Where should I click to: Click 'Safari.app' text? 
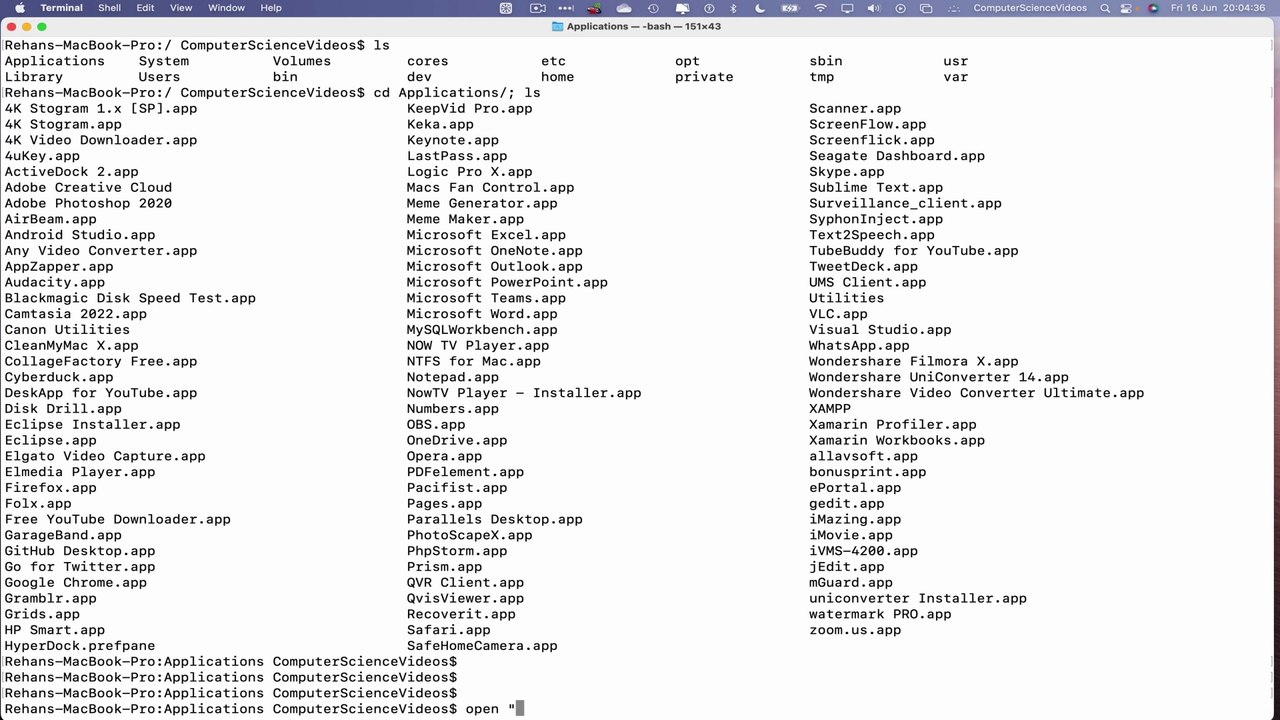click(449, 630)
